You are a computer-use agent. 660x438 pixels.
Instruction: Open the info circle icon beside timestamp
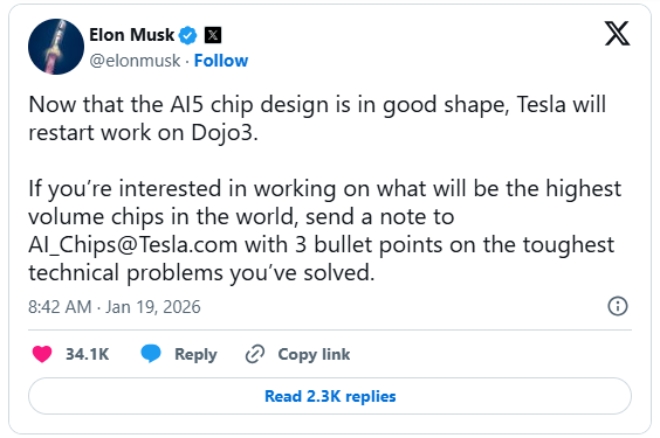click(x=618, y=306)
